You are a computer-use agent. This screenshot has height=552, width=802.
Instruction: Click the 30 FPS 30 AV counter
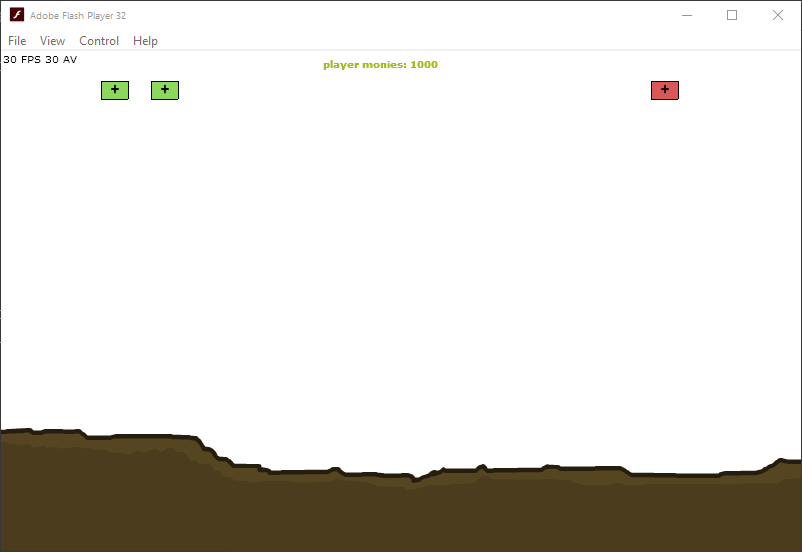click(40, 59)
